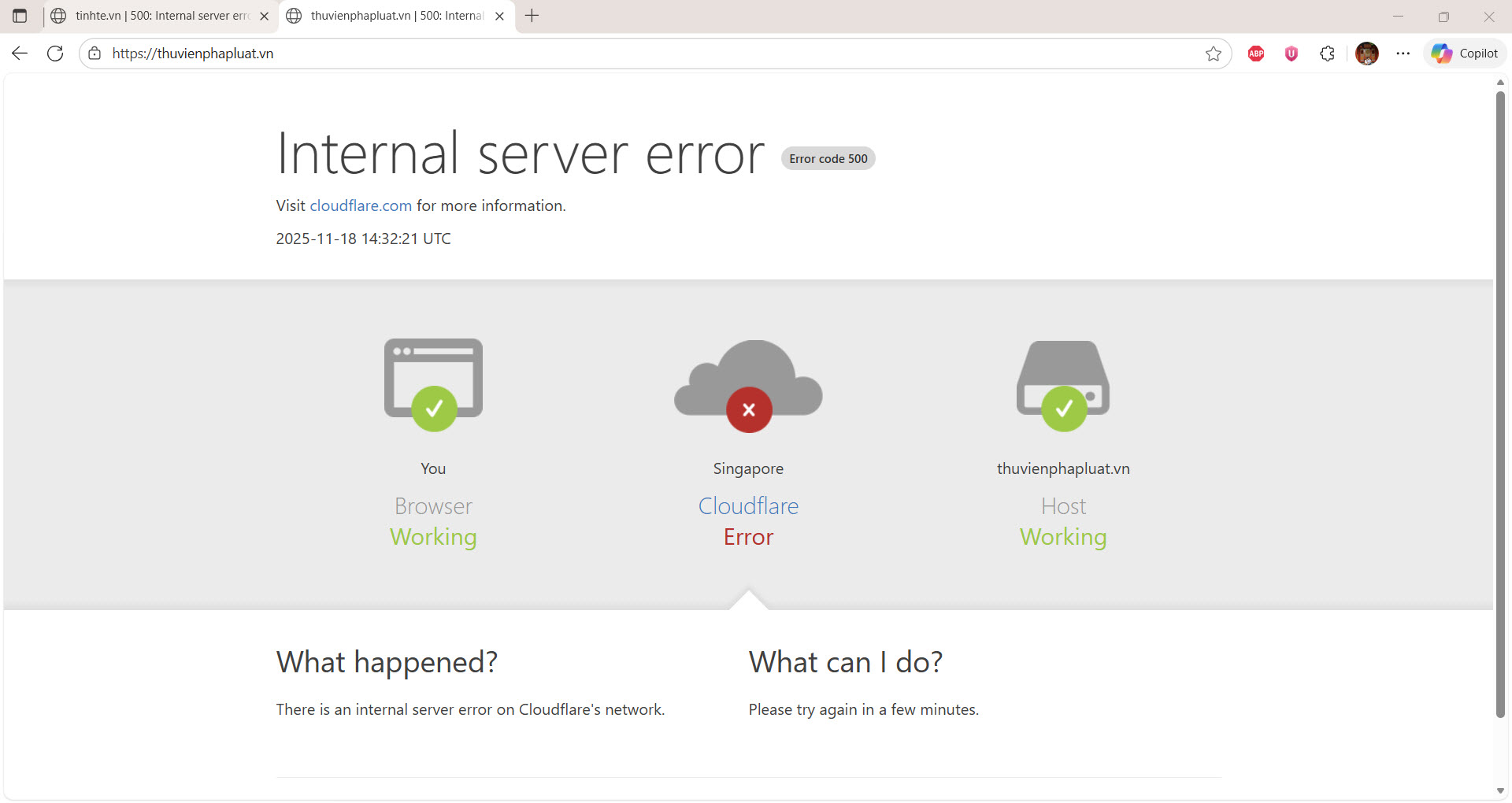Open the uBlock shield extension icon
Image resolution: width=1512 pixels, height=803 pixels.
pyautogui.click(x=1291, y=54)
